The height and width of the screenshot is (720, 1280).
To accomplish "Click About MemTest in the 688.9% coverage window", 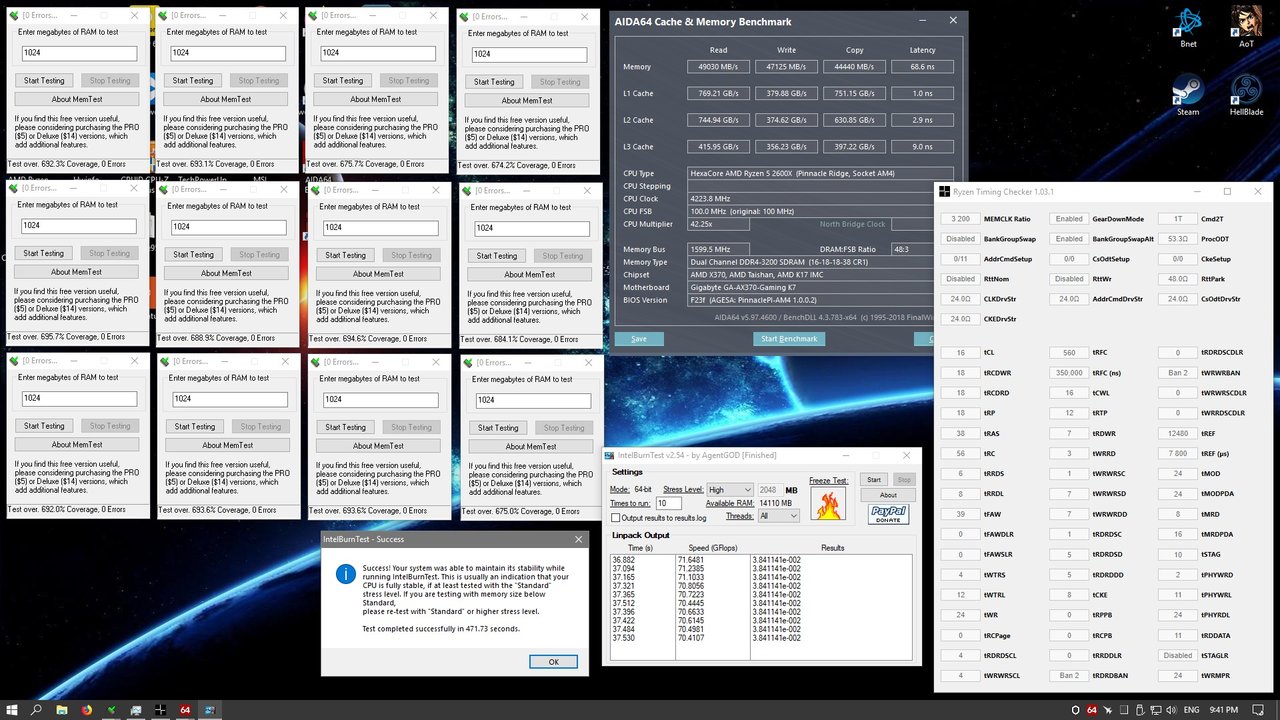I will pos(226,273).
